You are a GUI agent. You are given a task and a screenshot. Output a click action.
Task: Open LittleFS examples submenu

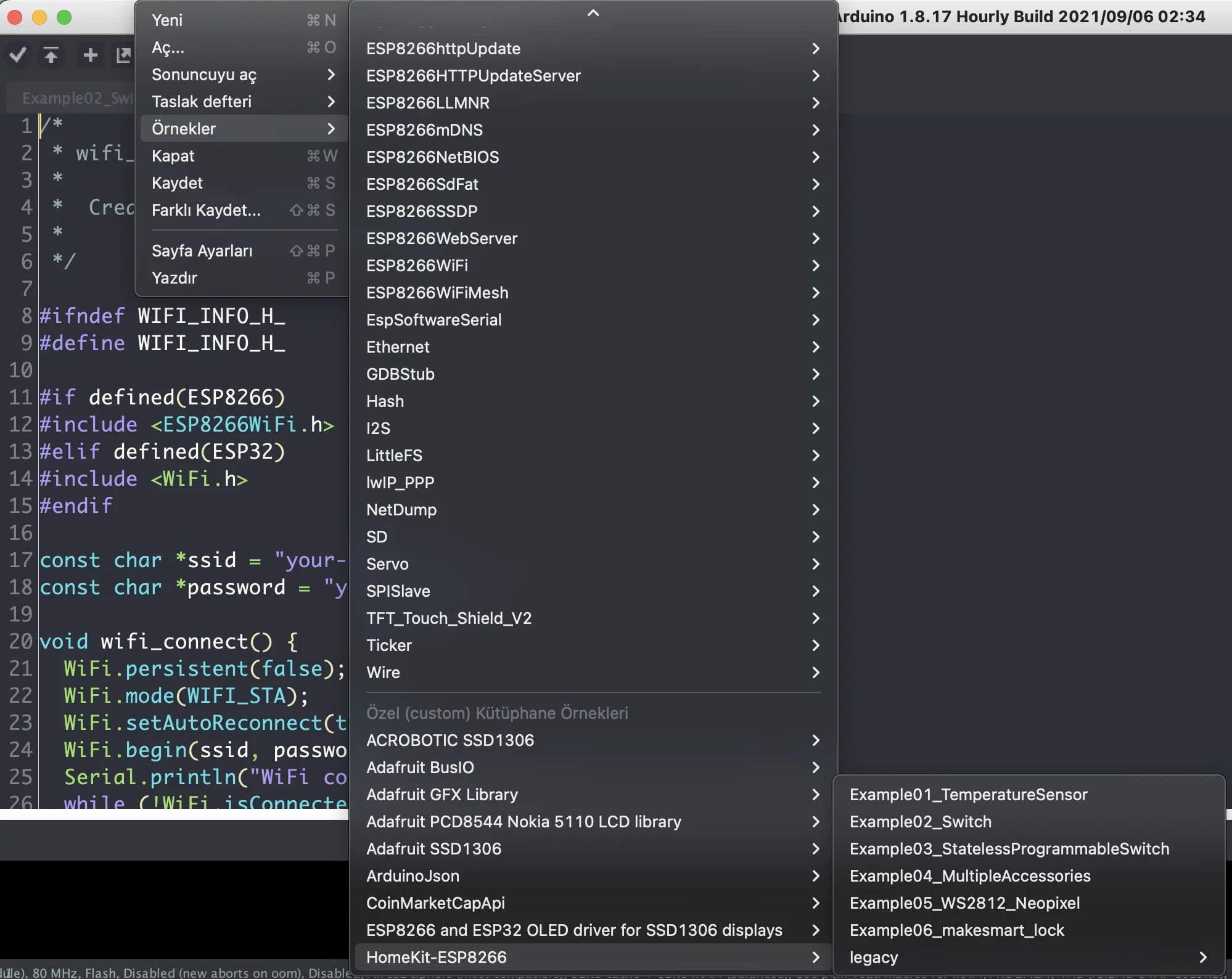tap(593, 456)
